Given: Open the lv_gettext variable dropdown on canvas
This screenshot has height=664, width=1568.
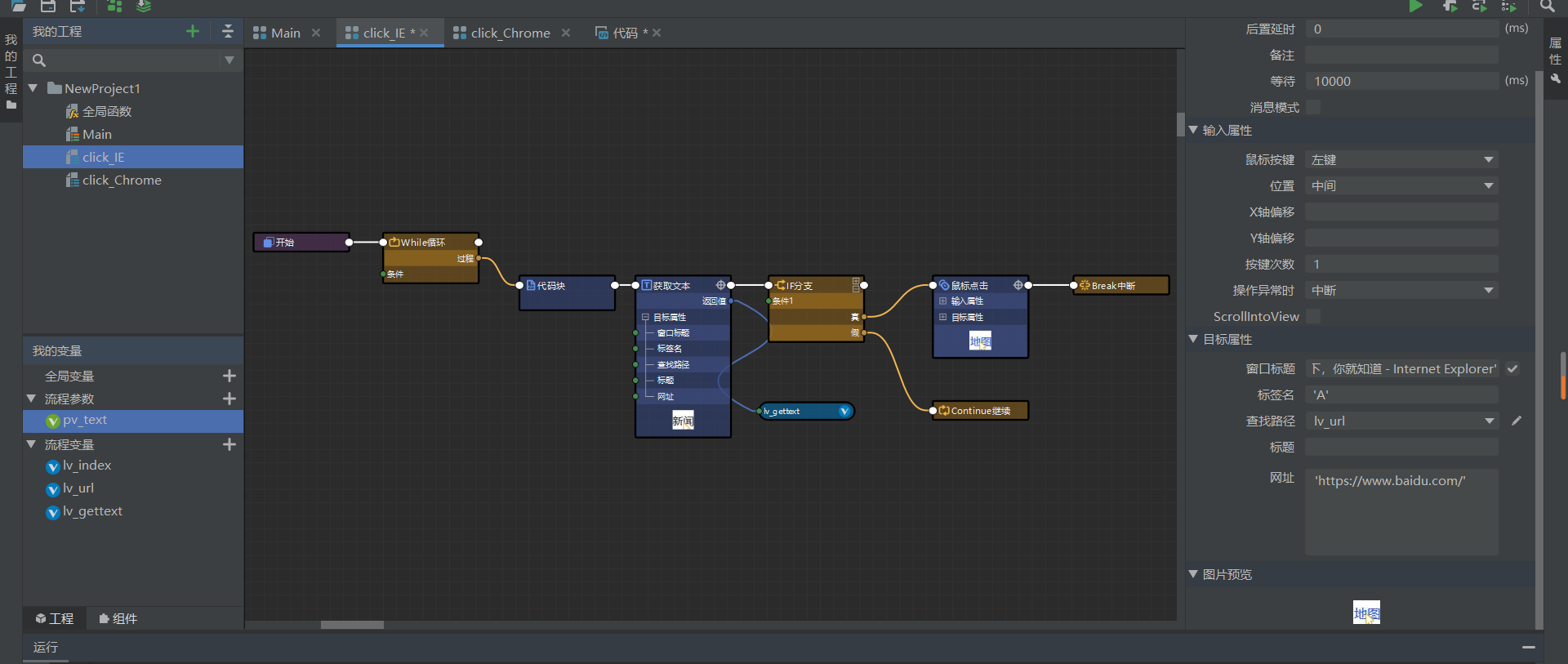Looking at the screenshot, I should tap(844, 411).
